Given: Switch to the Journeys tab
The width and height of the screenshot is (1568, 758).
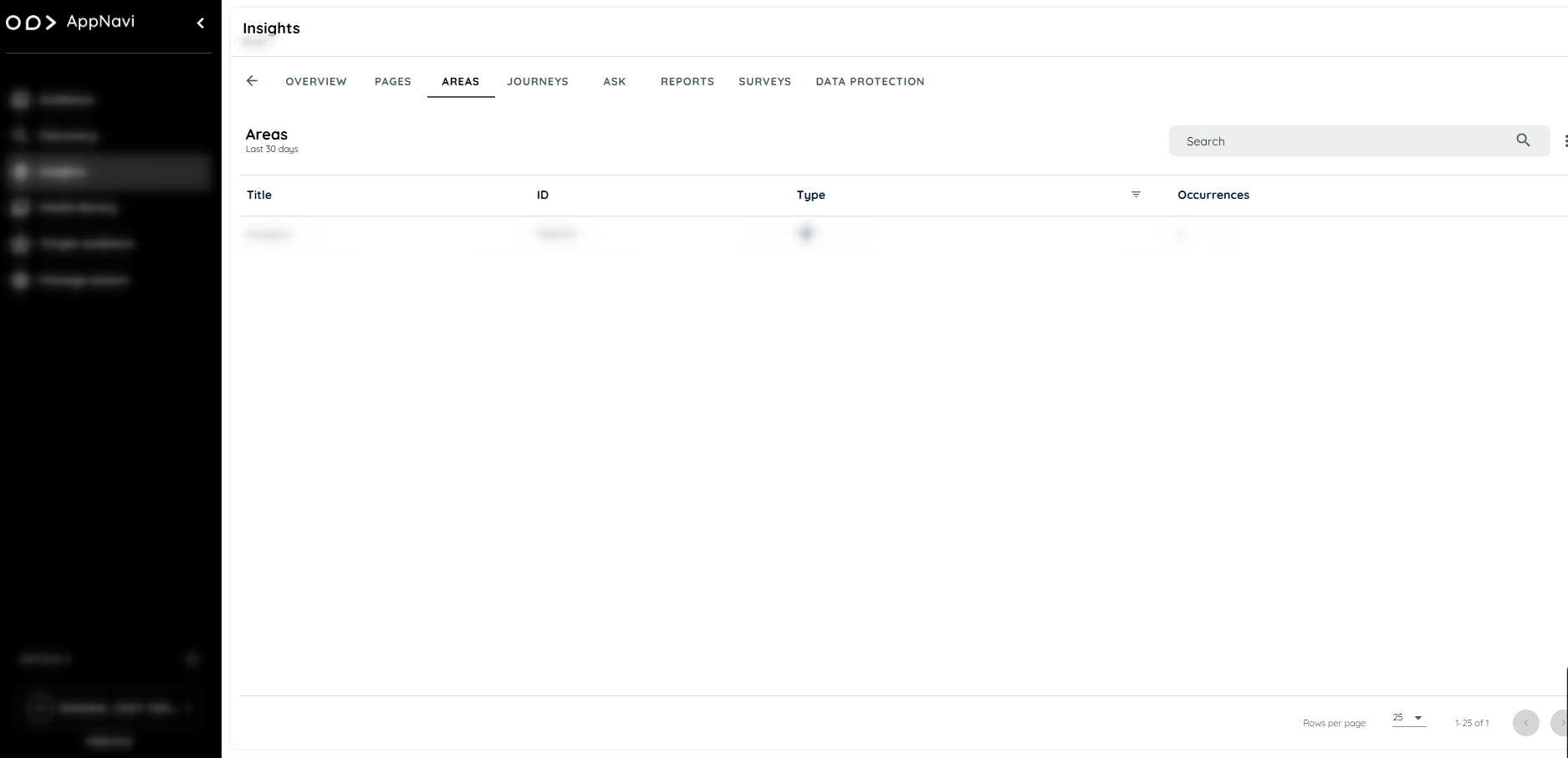Looking at the screenshot, I should tap(538, 82).
